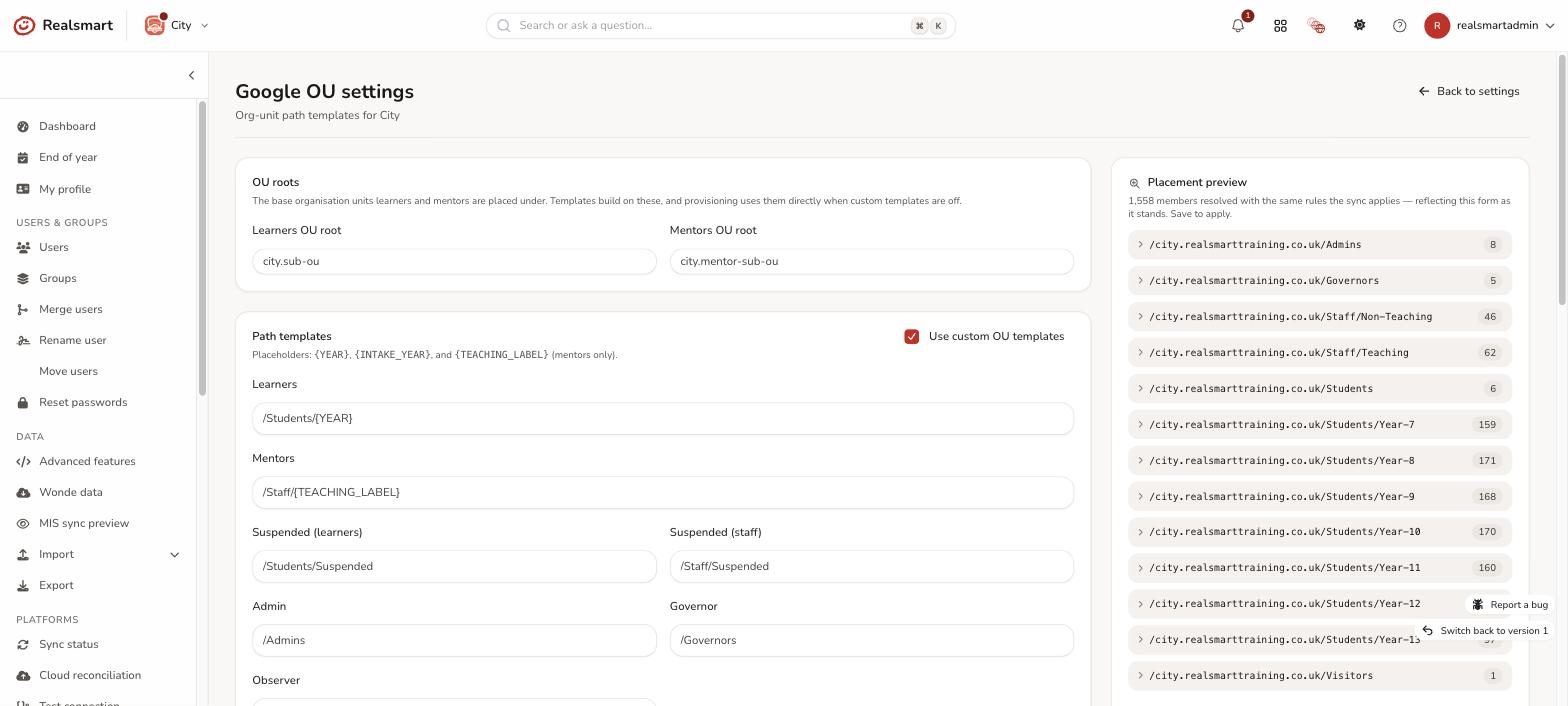Viewport: 1568px width, 706px height.
Task: Click the Groups layers icon
Action: 23,278
